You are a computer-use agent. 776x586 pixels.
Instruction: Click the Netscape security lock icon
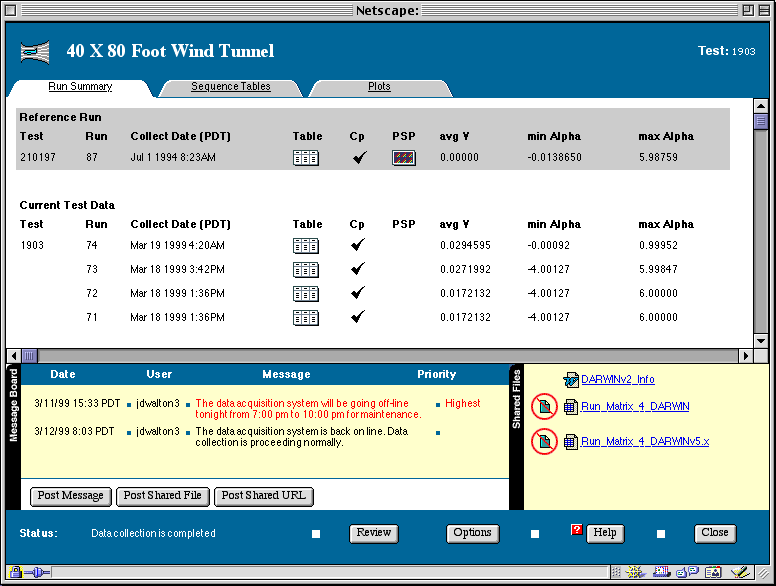15,573
